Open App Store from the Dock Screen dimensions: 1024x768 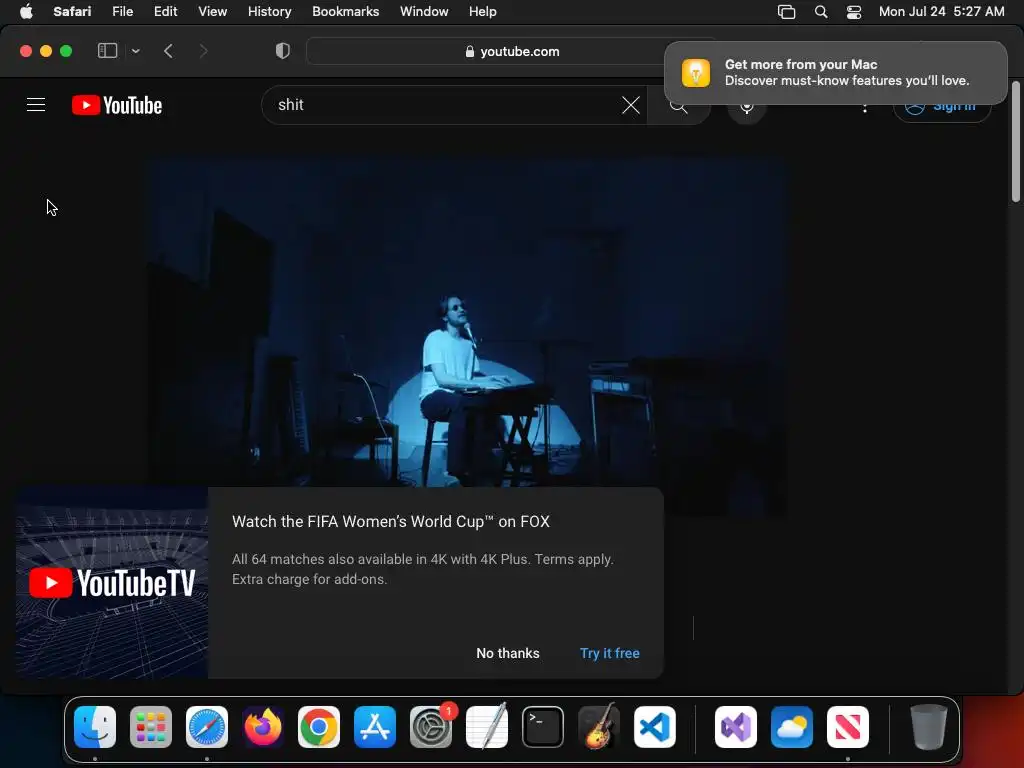(375, 726)
